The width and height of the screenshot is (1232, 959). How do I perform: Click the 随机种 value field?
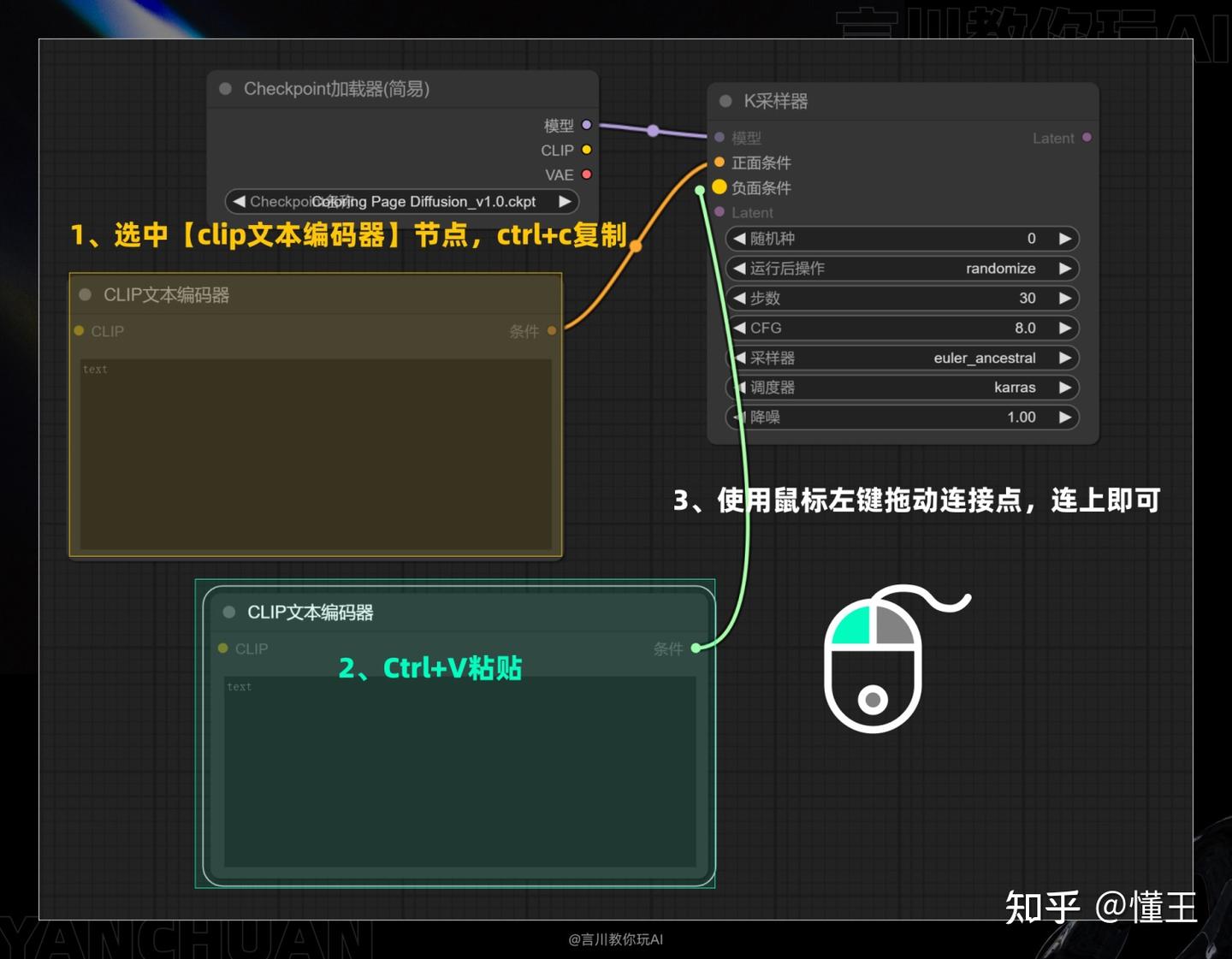click(x=903, y=239)
